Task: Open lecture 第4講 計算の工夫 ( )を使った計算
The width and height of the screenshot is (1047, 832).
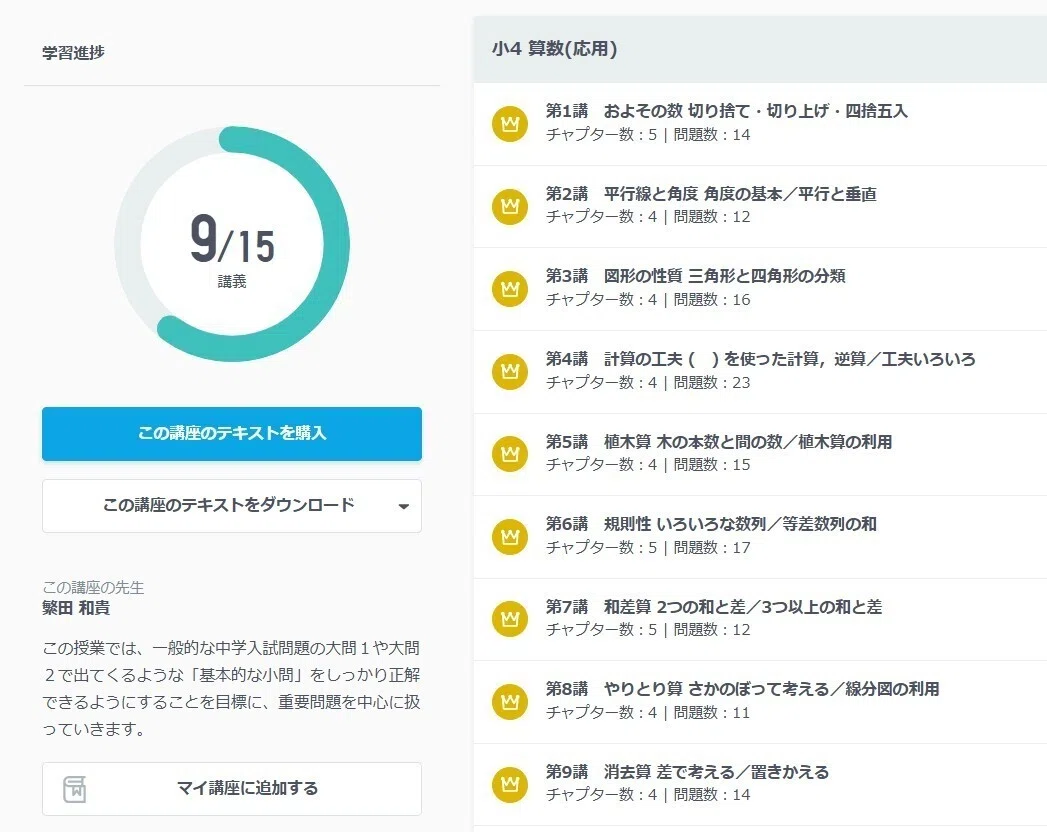Action: (760, 371)
